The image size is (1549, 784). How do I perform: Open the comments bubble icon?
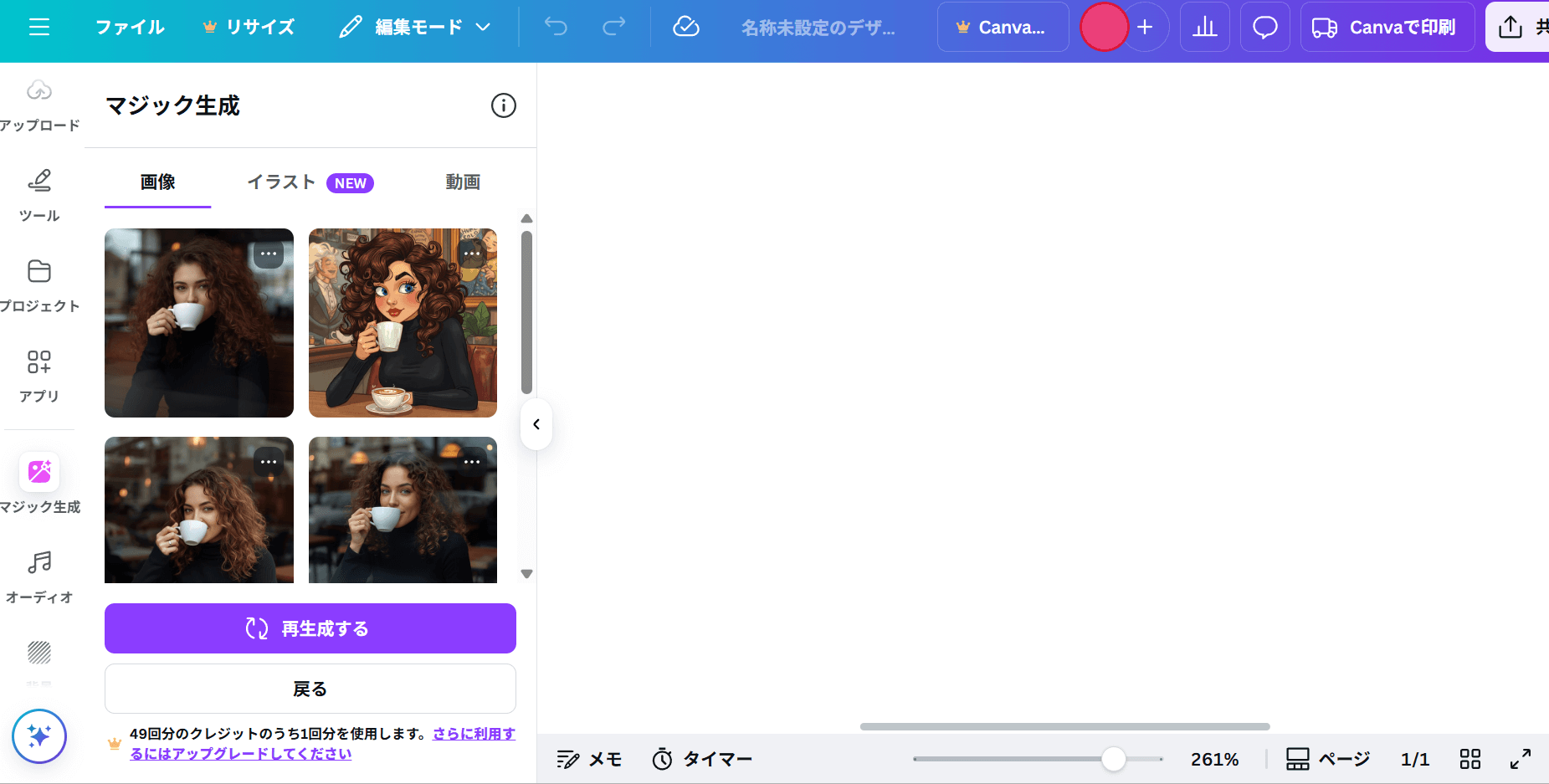(x=1264, y=26)
